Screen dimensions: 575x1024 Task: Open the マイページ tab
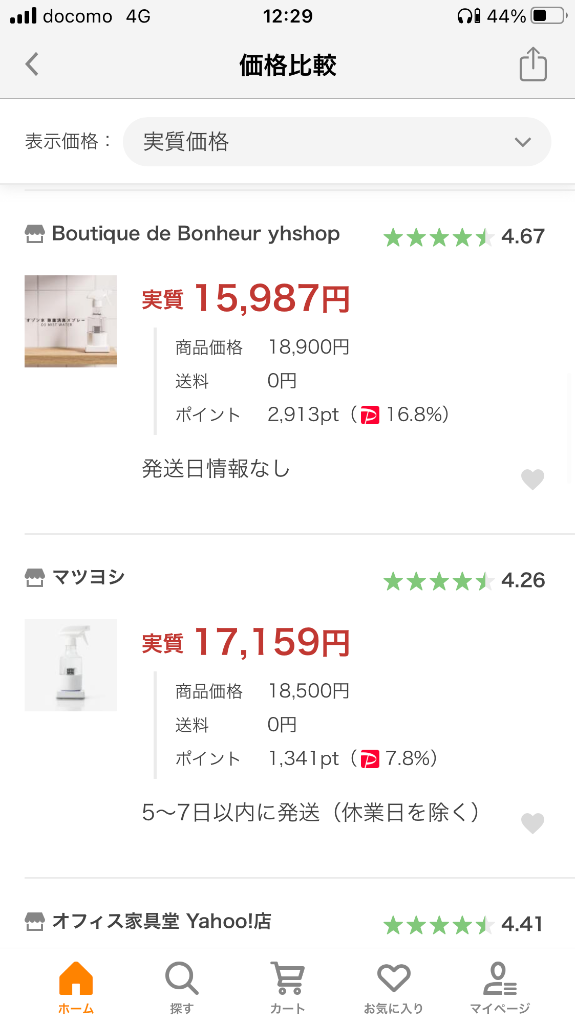(x=500, y=987)
